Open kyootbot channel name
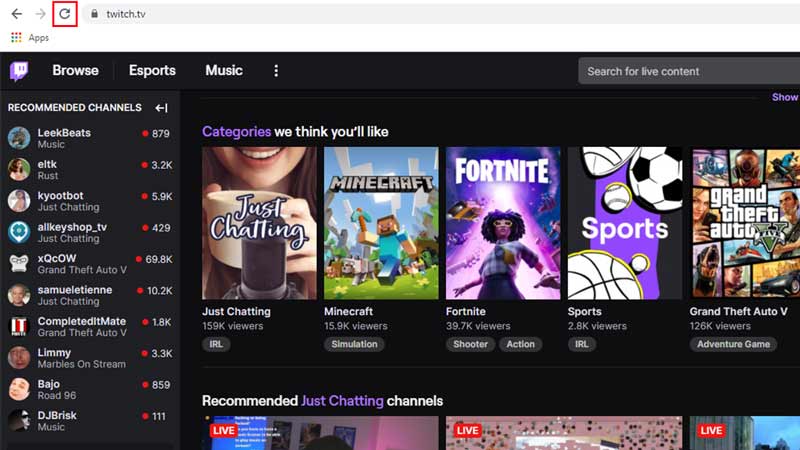This screenshot has width=800, height=450. pos(60,195)
